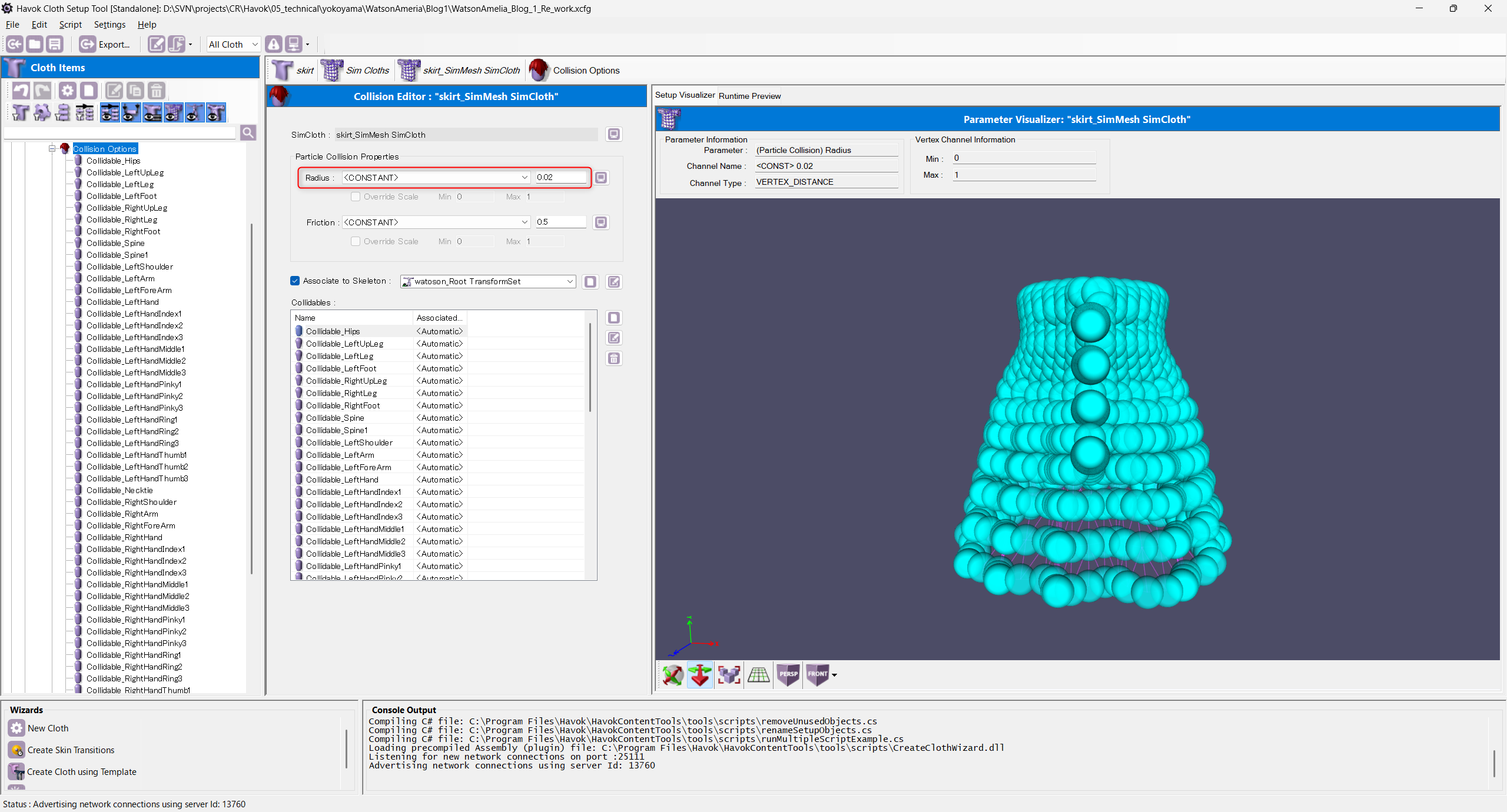Toggle the Associate to Skeleton checkbox
The image size is (1507, 812).
click(x=295, y=281)
